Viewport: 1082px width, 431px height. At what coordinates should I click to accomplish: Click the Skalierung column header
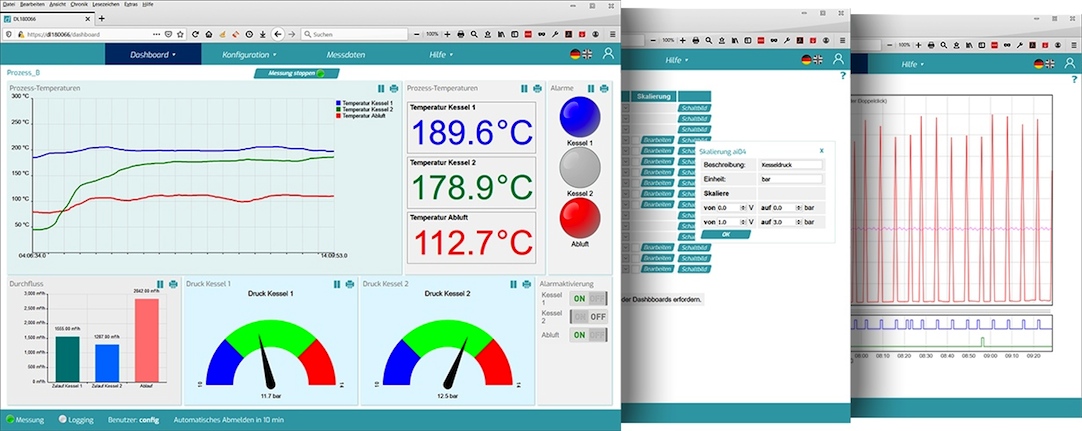point(653,97)
